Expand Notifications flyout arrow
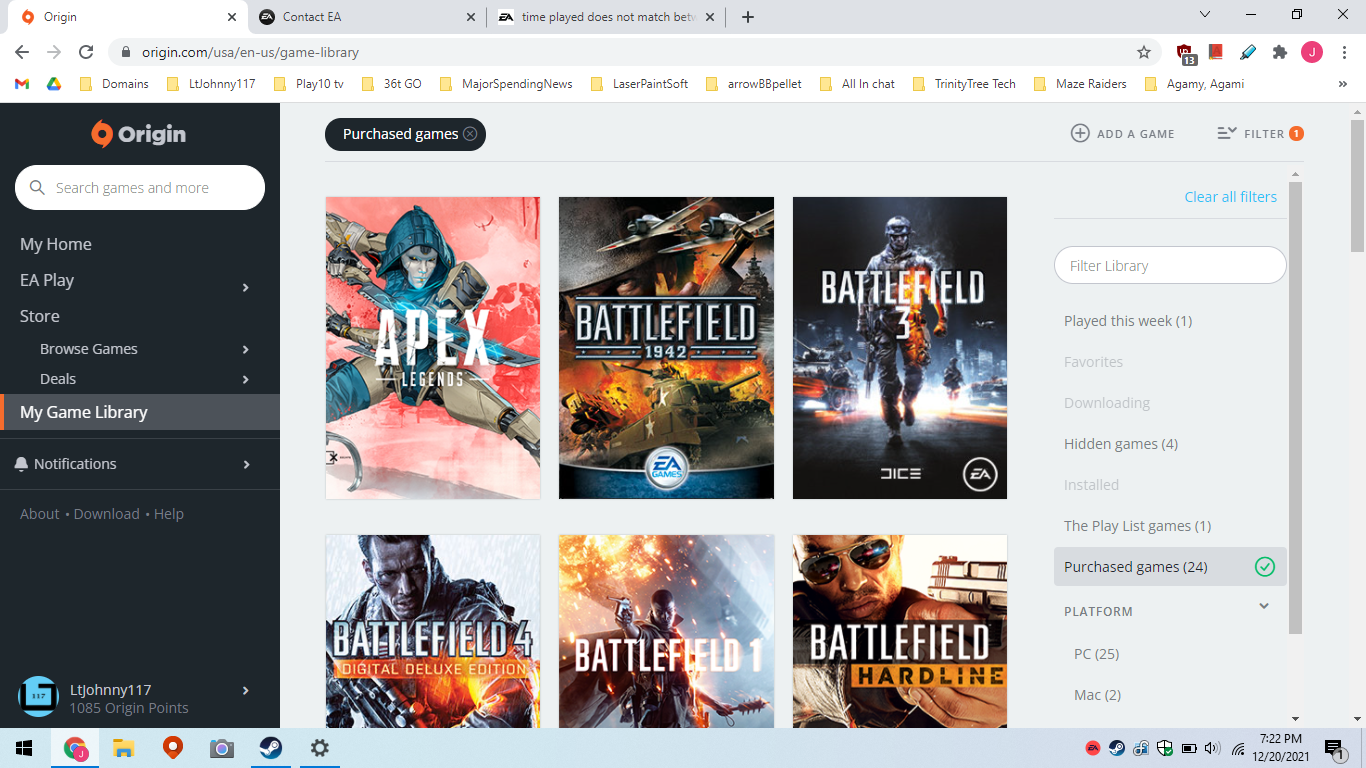 click(x=246, y=464)
